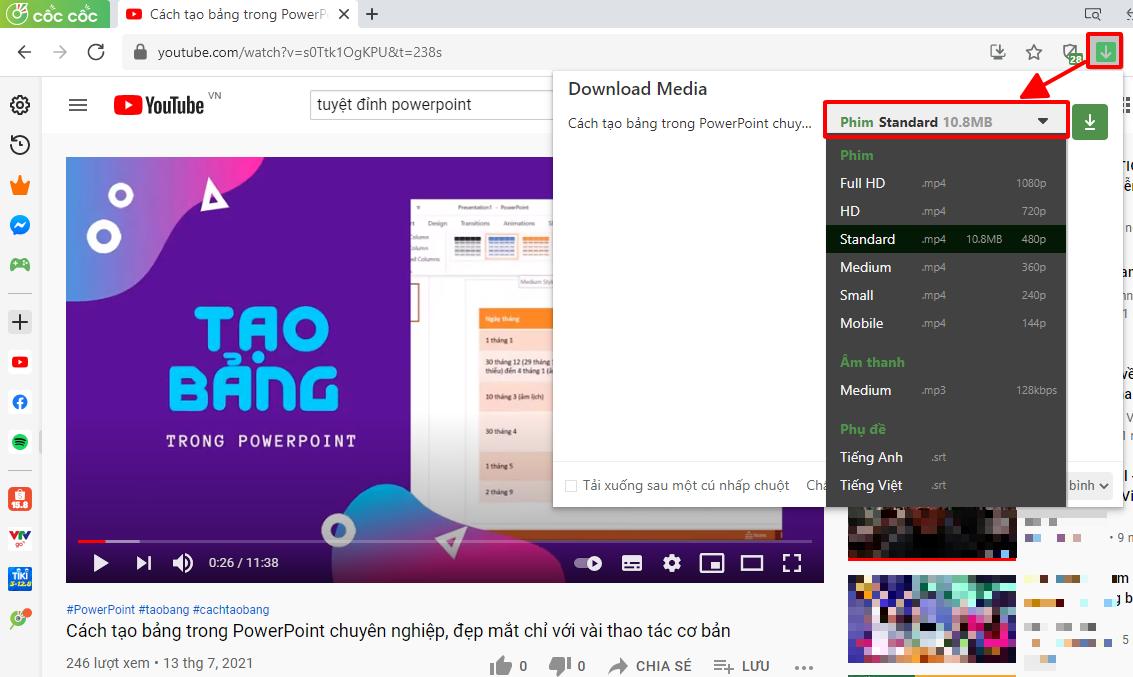This screenshot has height=677, width=1133.
Task: Select Small 240p mp4 option
Action: pos(945,296)
